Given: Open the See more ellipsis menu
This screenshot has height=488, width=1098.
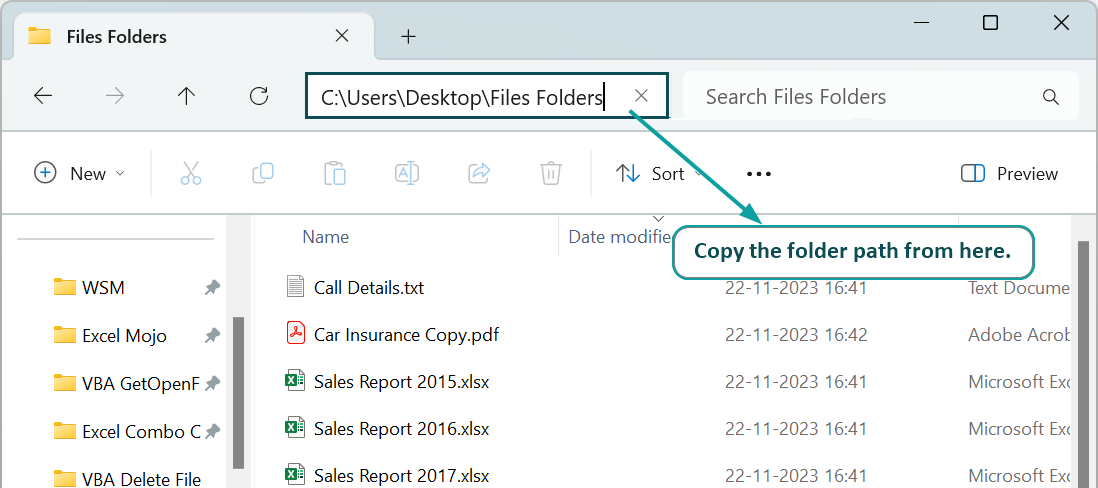Looking at the screenshot, I should click(x=758, y=174).
